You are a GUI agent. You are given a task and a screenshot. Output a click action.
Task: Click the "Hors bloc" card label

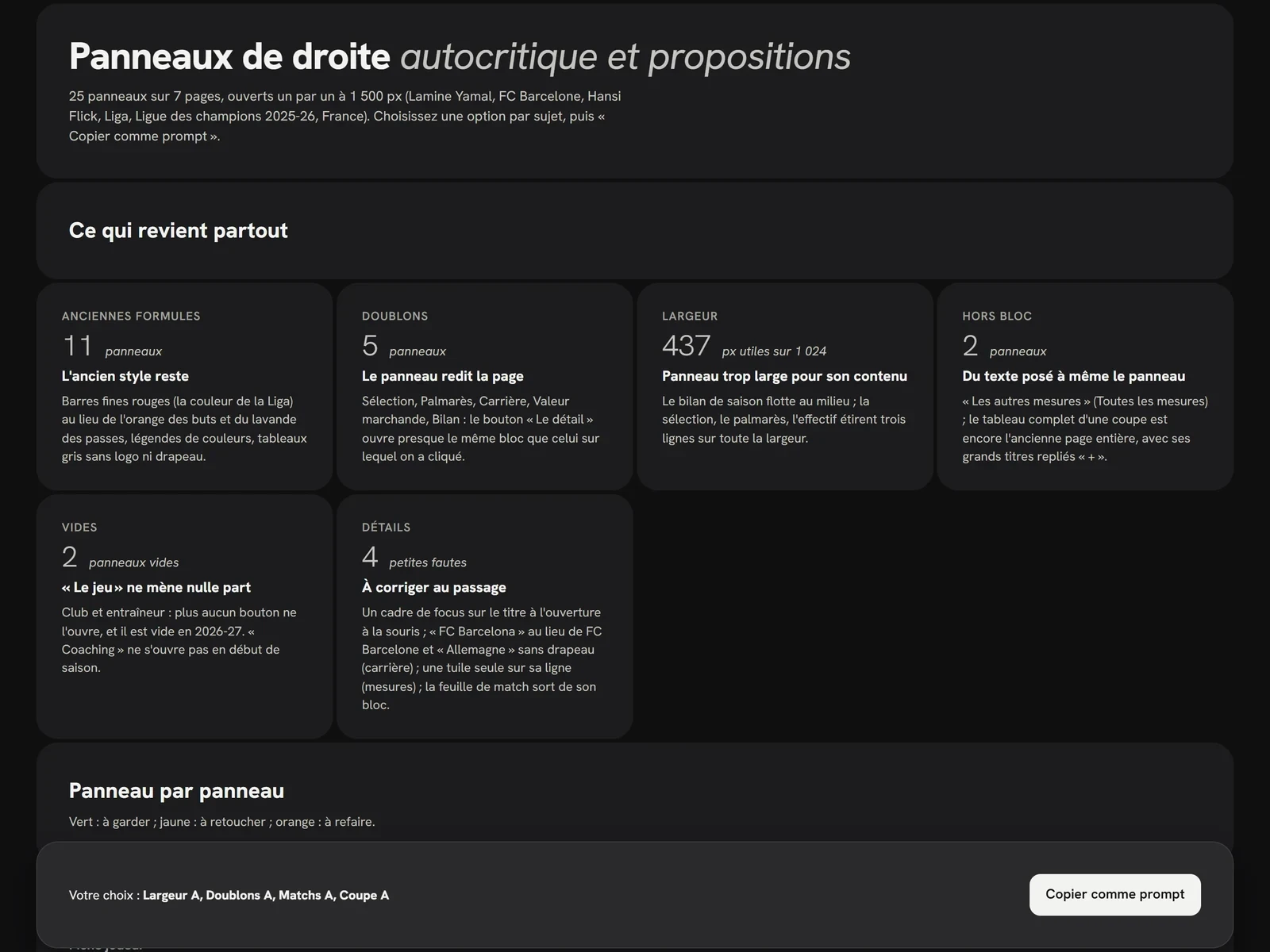tap(997, 316)
